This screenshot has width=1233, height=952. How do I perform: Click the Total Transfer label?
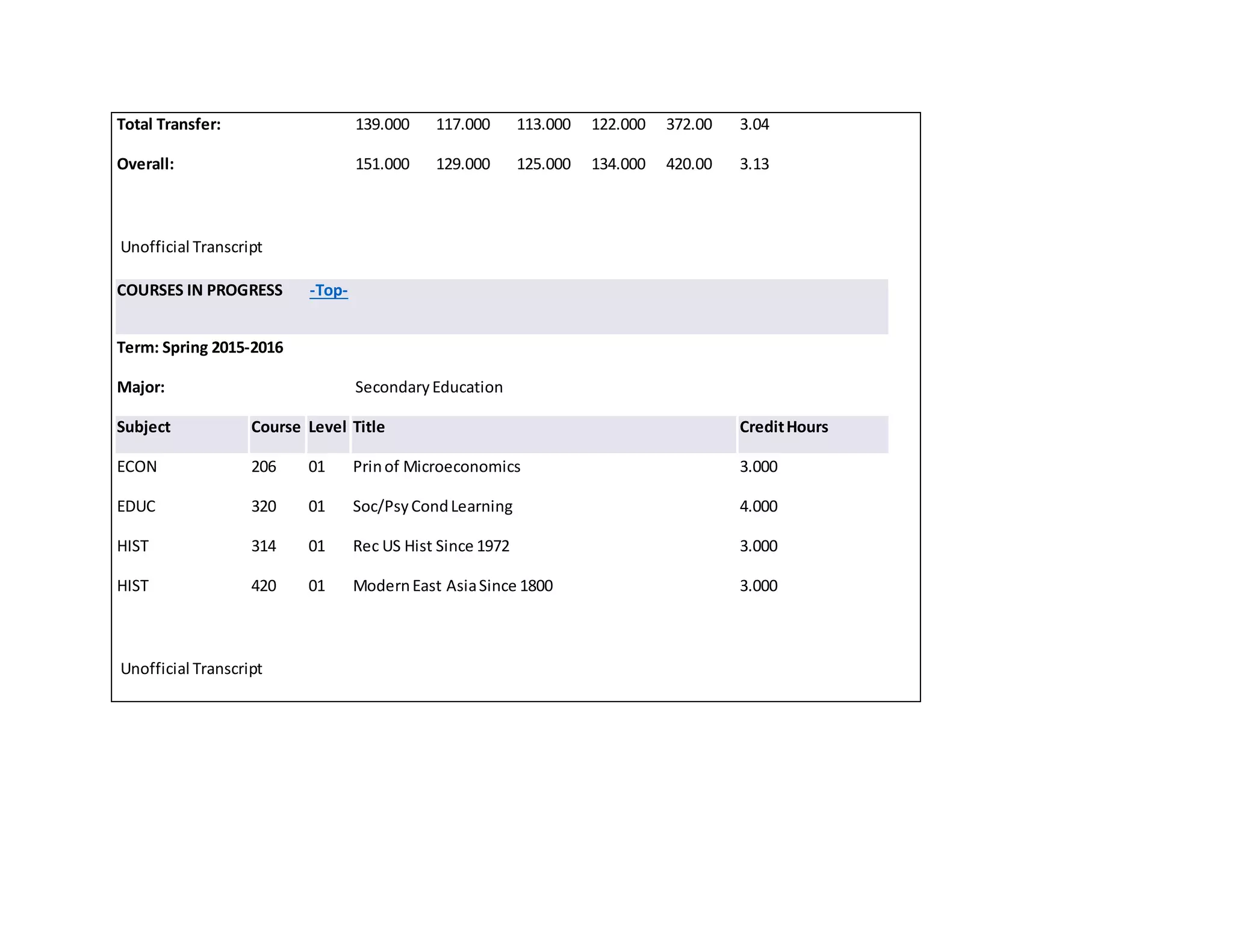pyautogui.click(x=169, y=125)
